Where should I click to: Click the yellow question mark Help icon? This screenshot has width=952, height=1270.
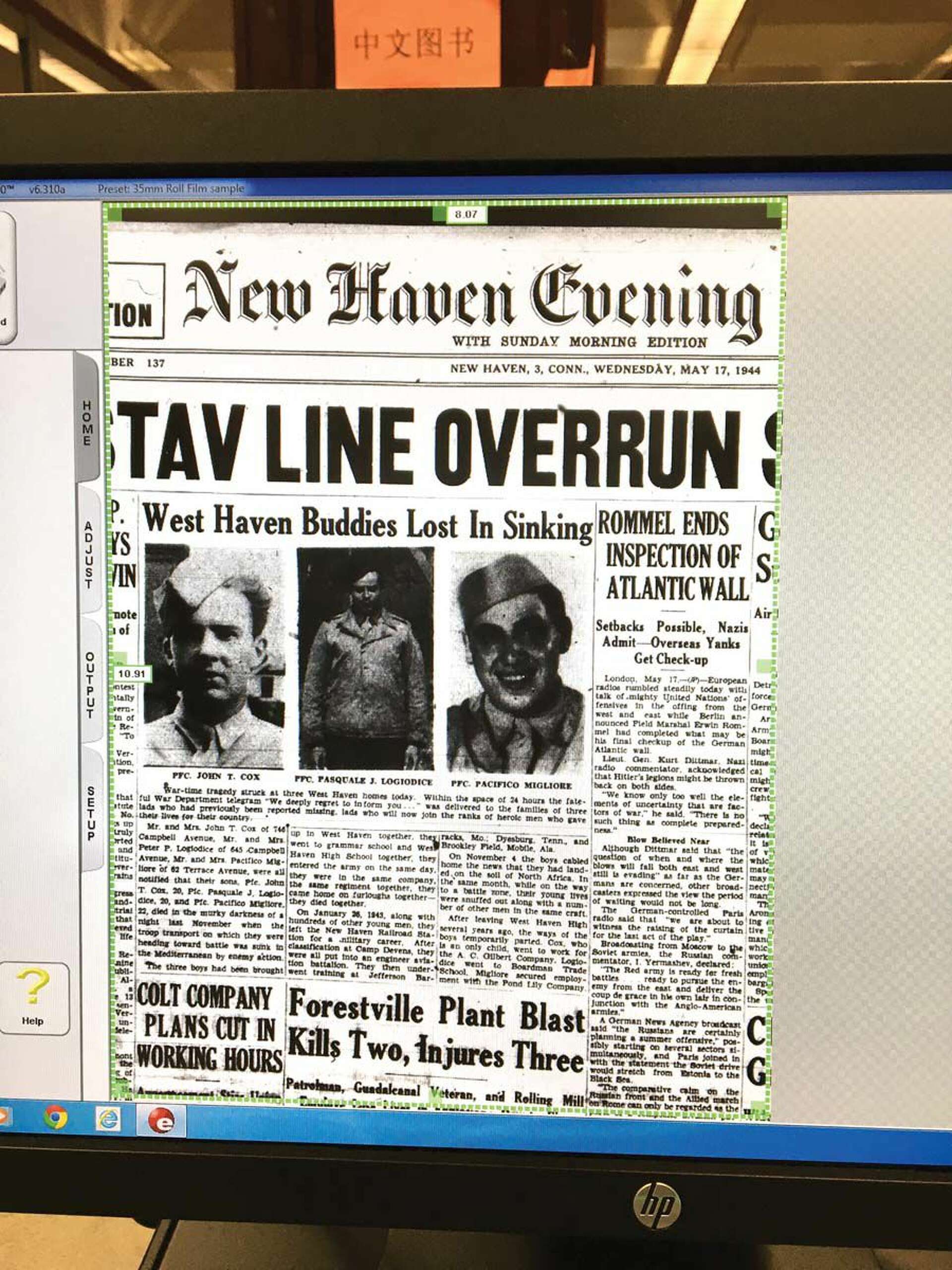point(33,986)
